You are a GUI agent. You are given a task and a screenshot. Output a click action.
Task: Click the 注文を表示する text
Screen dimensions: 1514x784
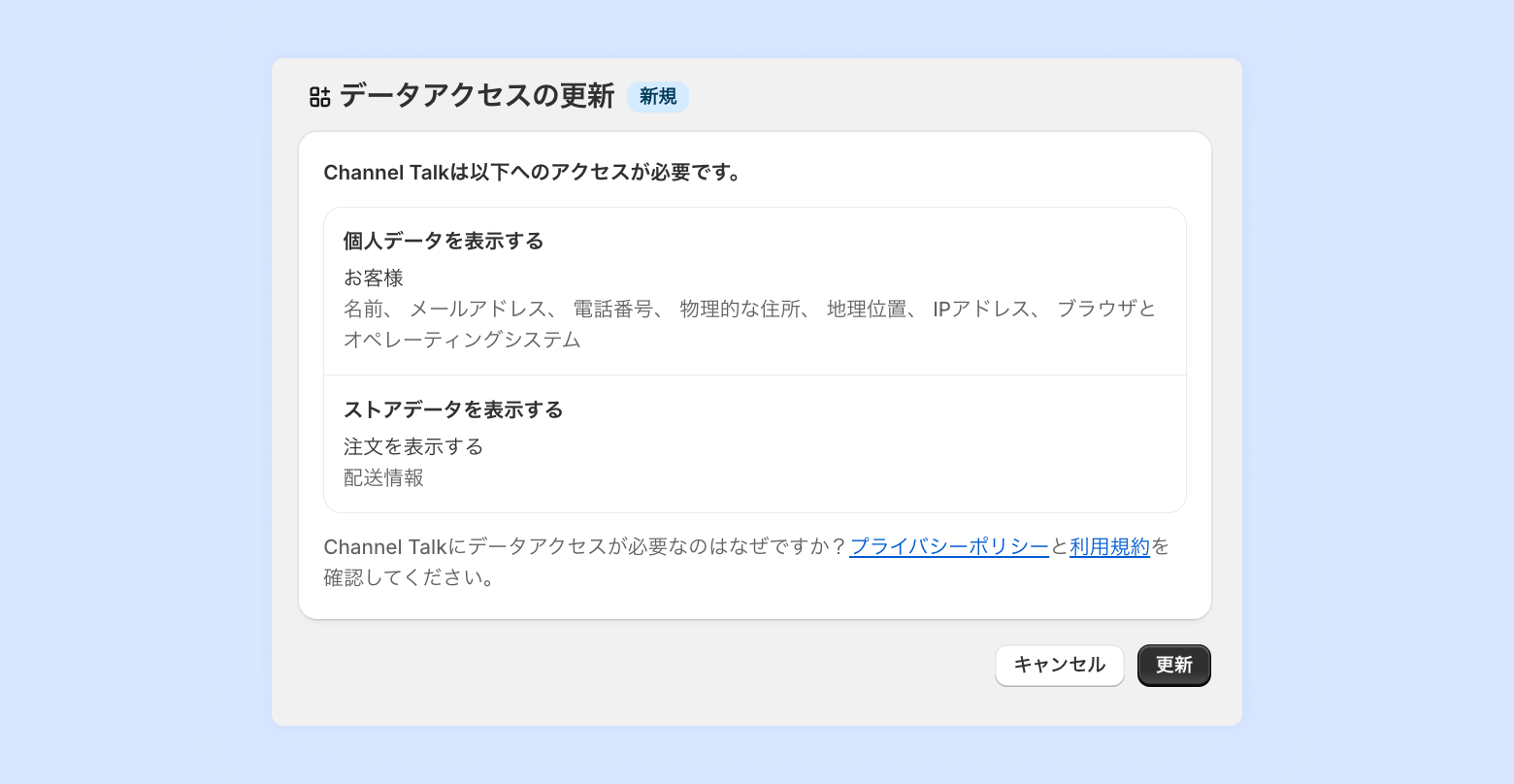coord(413,447)
